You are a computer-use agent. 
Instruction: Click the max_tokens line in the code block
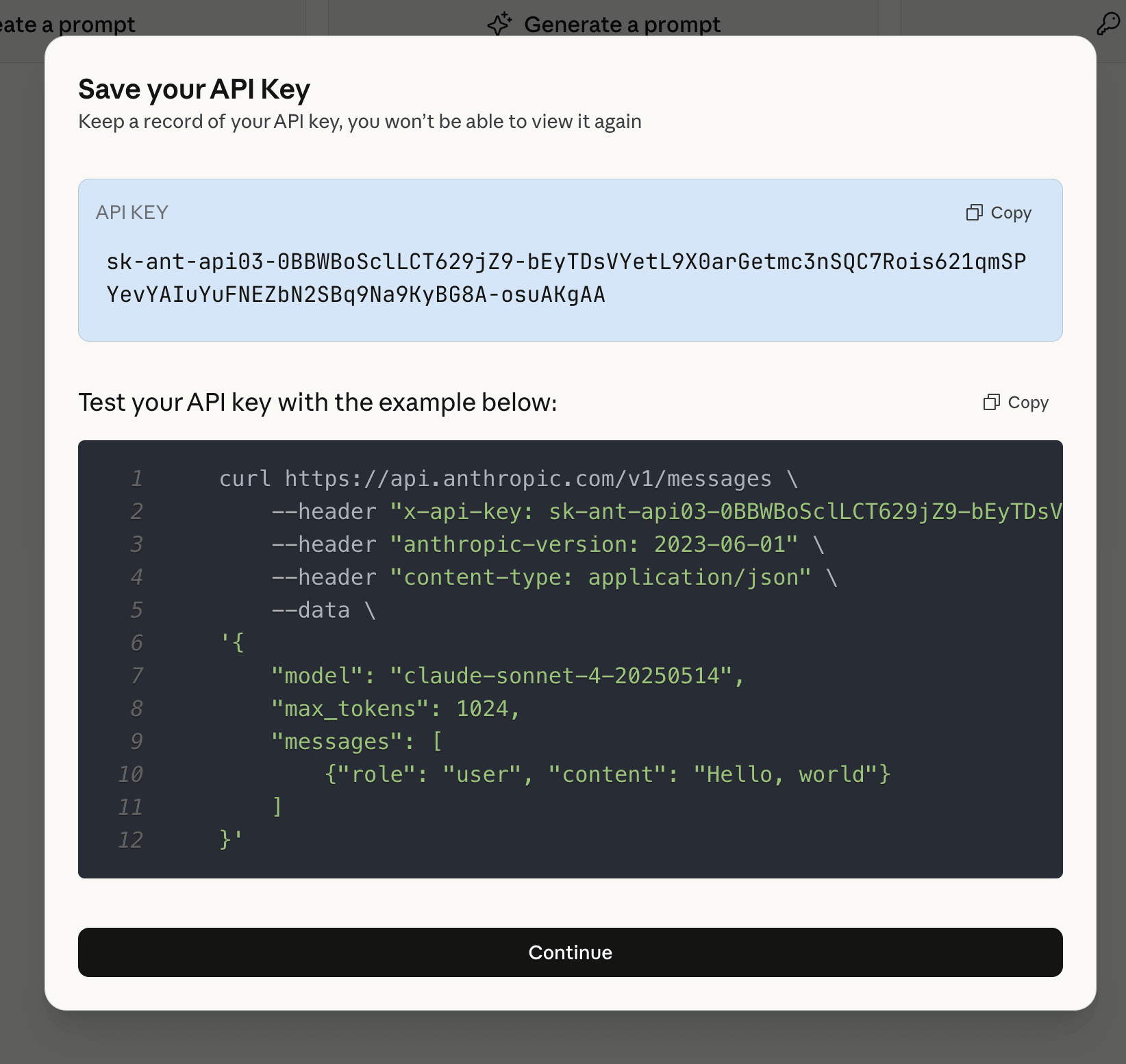coord(395,709)
